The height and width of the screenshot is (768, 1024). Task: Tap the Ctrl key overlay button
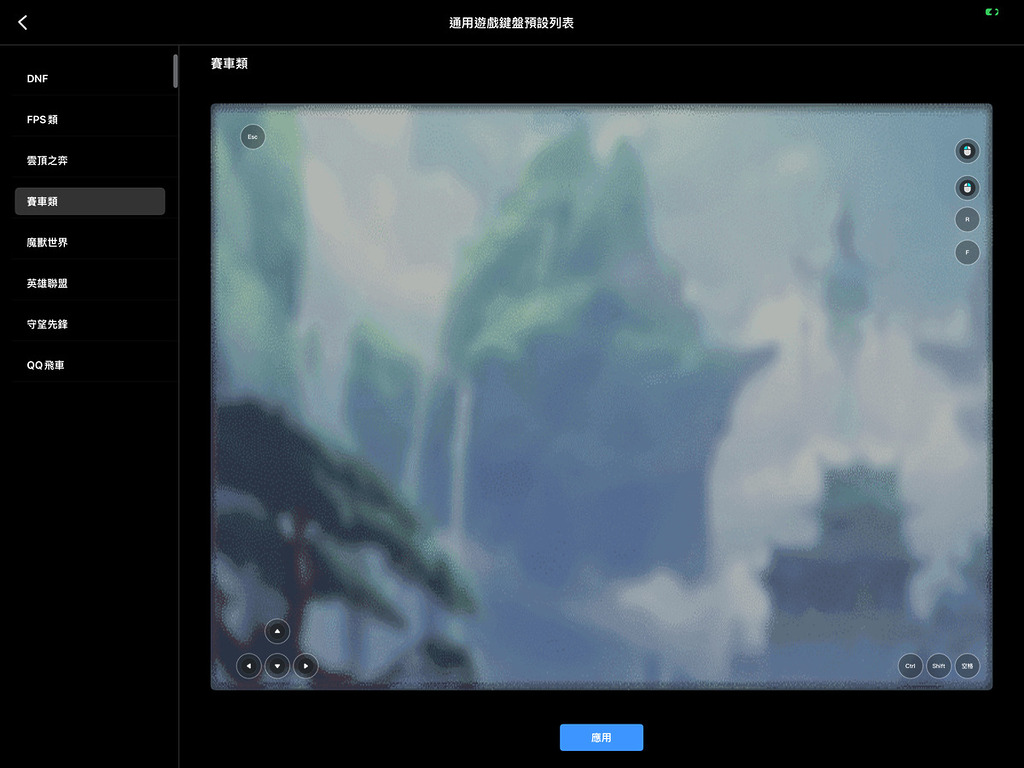[x=910, y=666]
